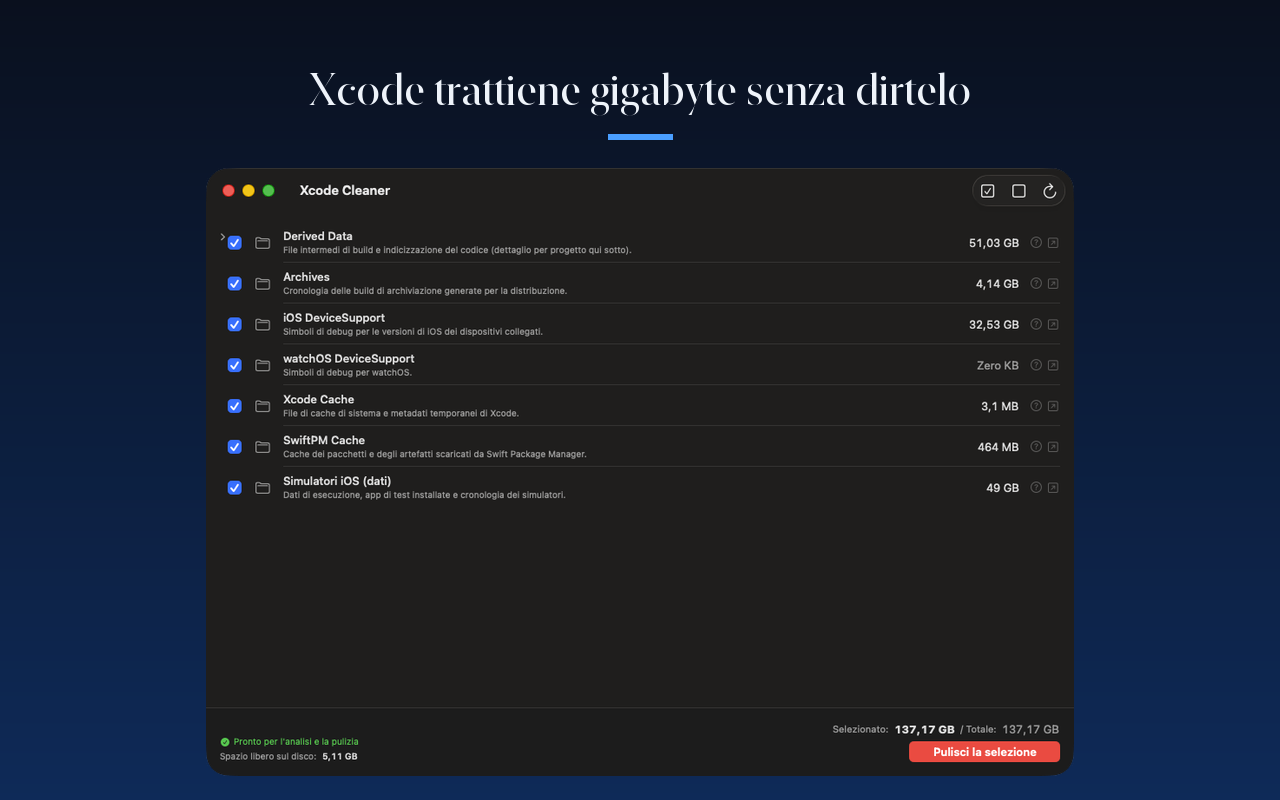Click the Derived Data row title
The image size is (1280, 800).
tap(318, 236)
